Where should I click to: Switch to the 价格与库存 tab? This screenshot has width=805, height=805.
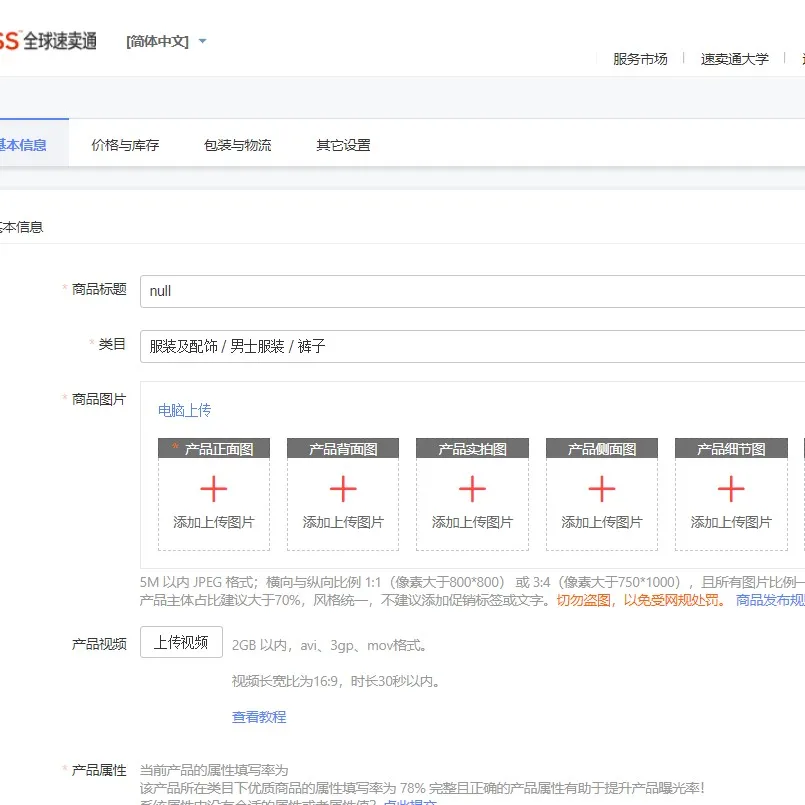[x=125, y=145]
